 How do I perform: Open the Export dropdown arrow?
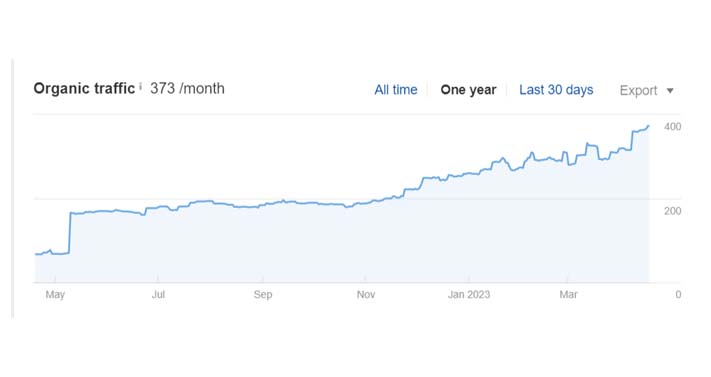[x=670, y=91]
